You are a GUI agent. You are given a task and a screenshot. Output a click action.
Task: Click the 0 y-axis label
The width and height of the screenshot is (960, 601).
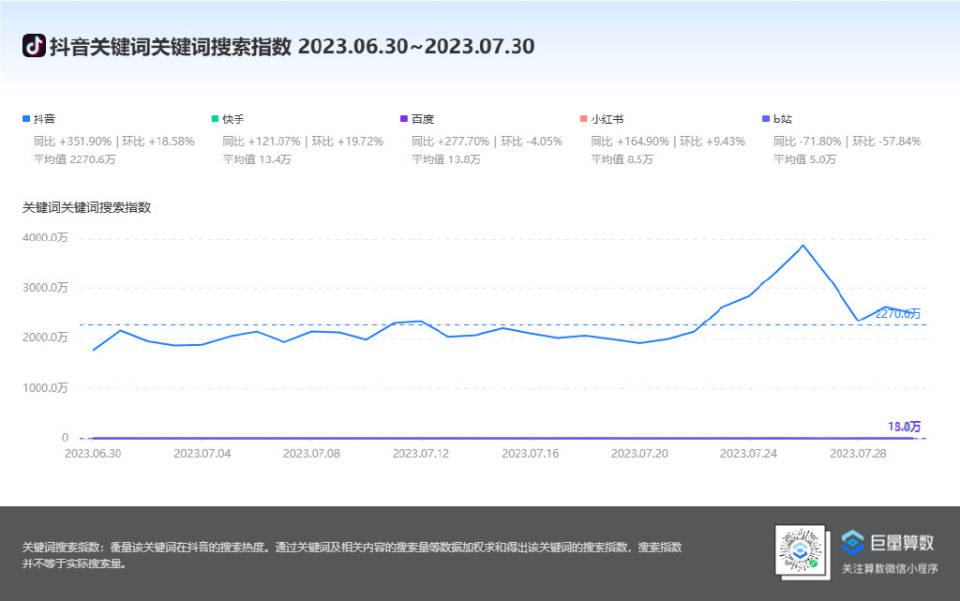pos(65,438)
